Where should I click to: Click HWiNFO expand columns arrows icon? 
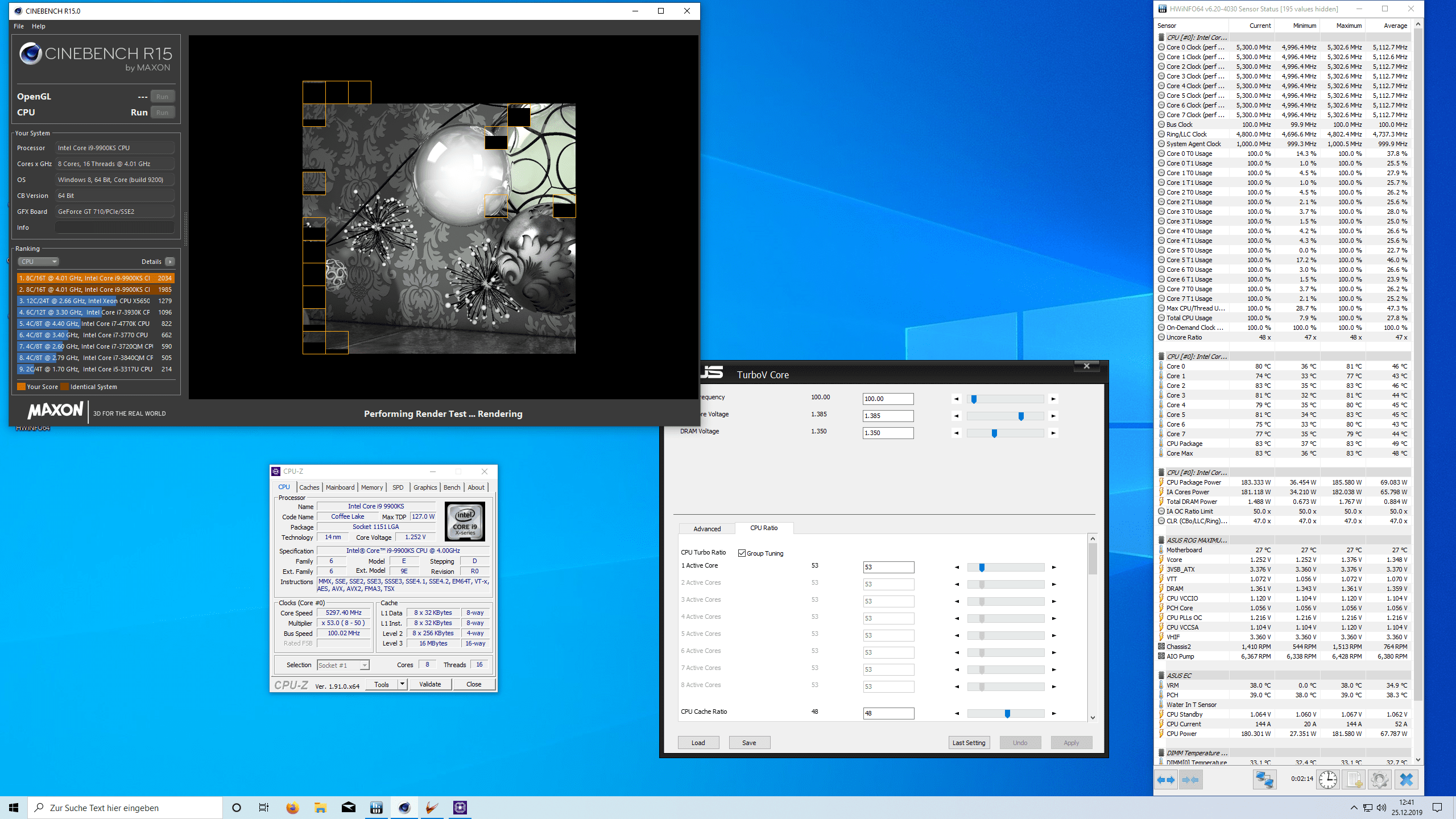(x=1167, y=779)
